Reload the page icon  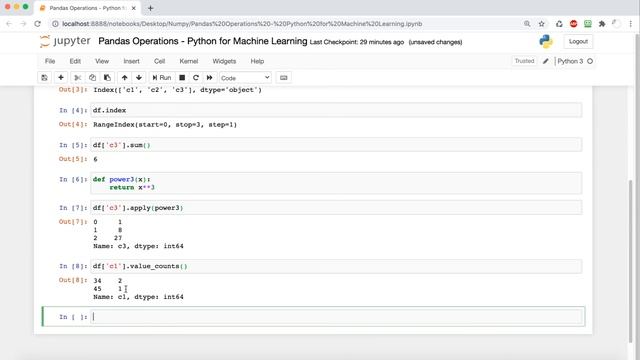38,24
